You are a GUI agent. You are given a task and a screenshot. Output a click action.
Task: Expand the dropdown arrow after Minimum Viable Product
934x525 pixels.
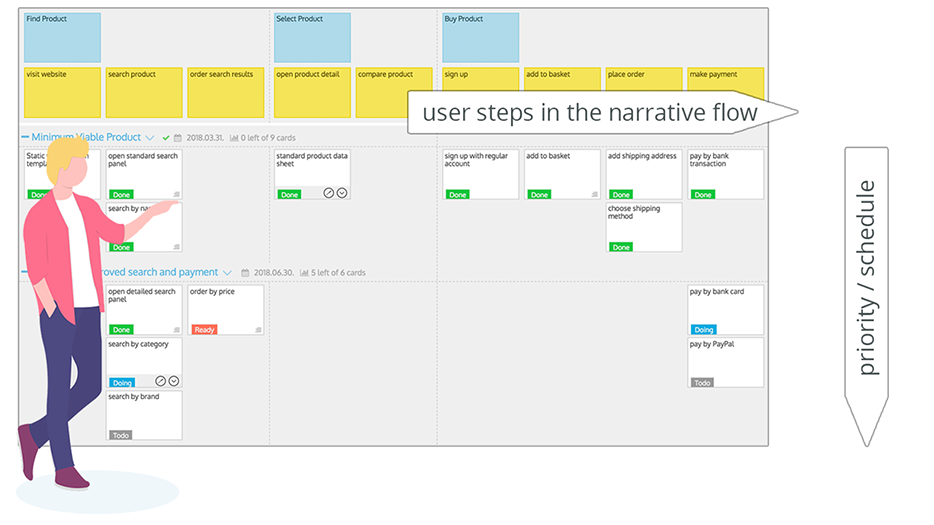click(x=150, y=138)
